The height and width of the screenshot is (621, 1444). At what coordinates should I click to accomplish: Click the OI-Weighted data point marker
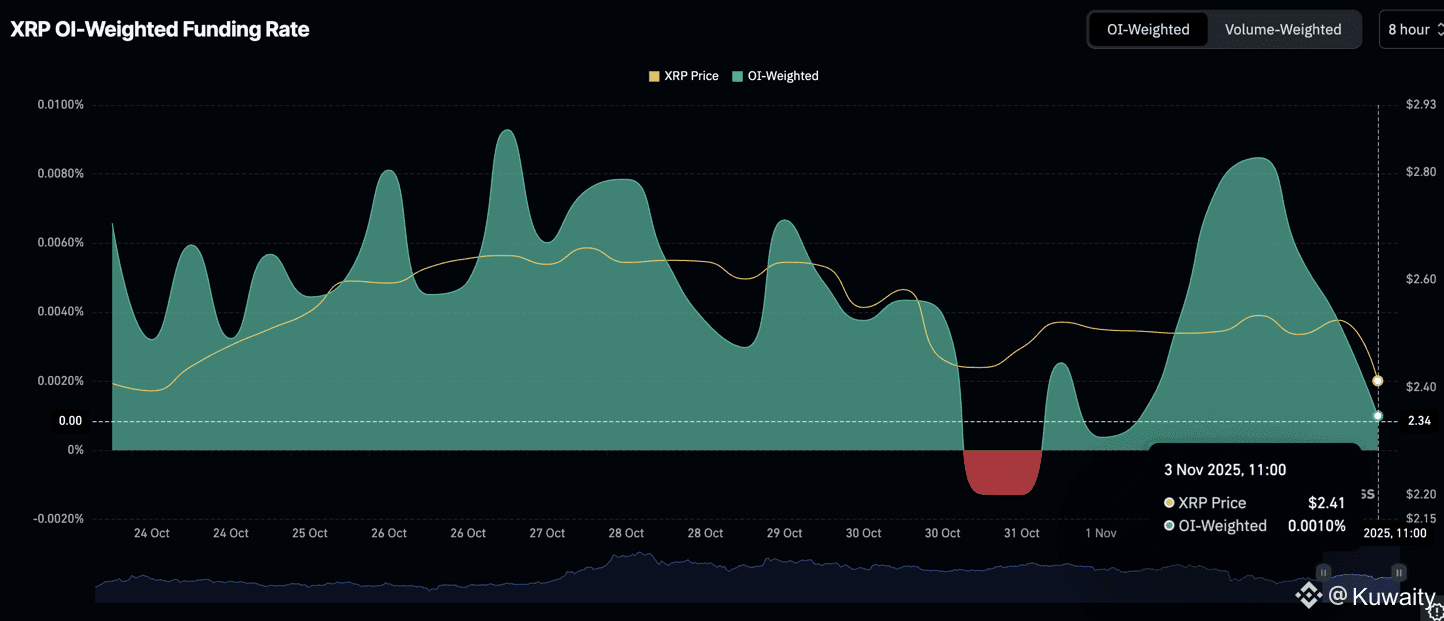[1378, 416]
